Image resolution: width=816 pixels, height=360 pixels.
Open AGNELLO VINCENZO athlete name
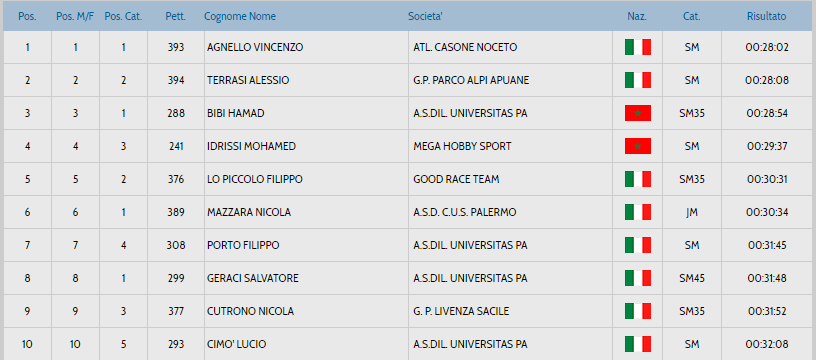tap(255, 47)
